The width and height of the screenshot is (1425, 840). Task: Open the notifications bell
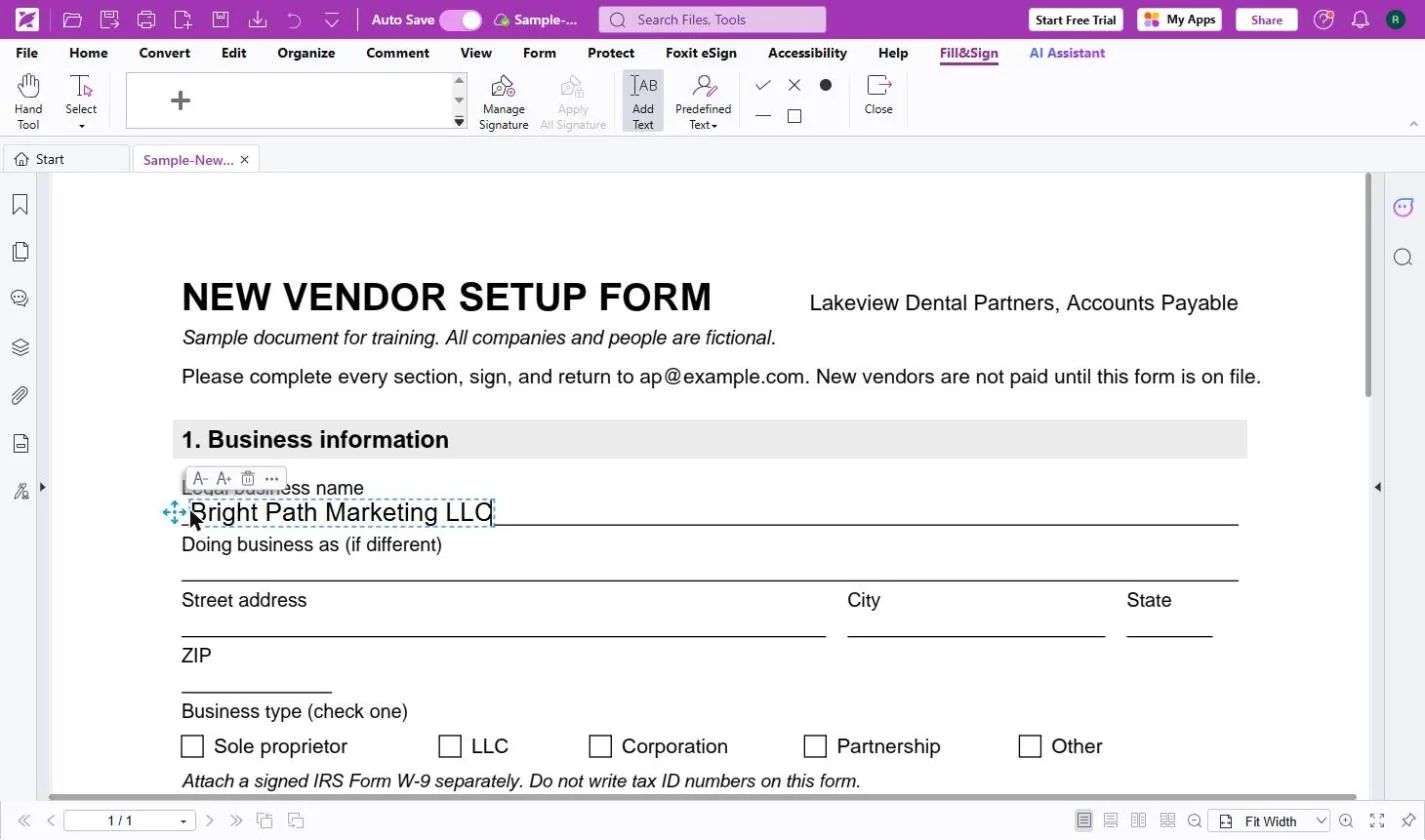tap(1360, 19)
